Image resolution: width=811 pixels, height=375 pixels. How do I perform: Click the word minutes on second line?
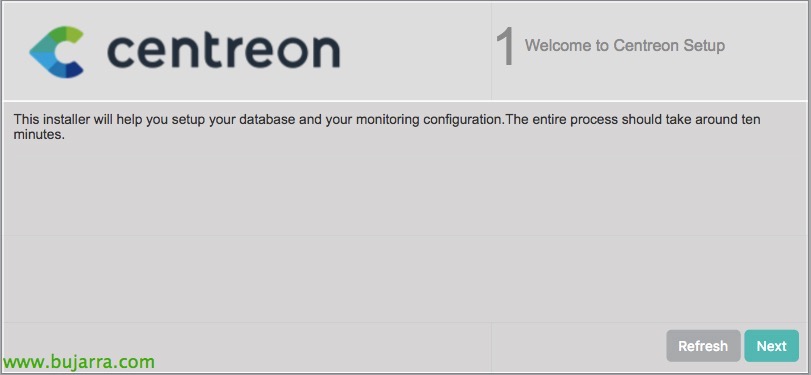39,136
